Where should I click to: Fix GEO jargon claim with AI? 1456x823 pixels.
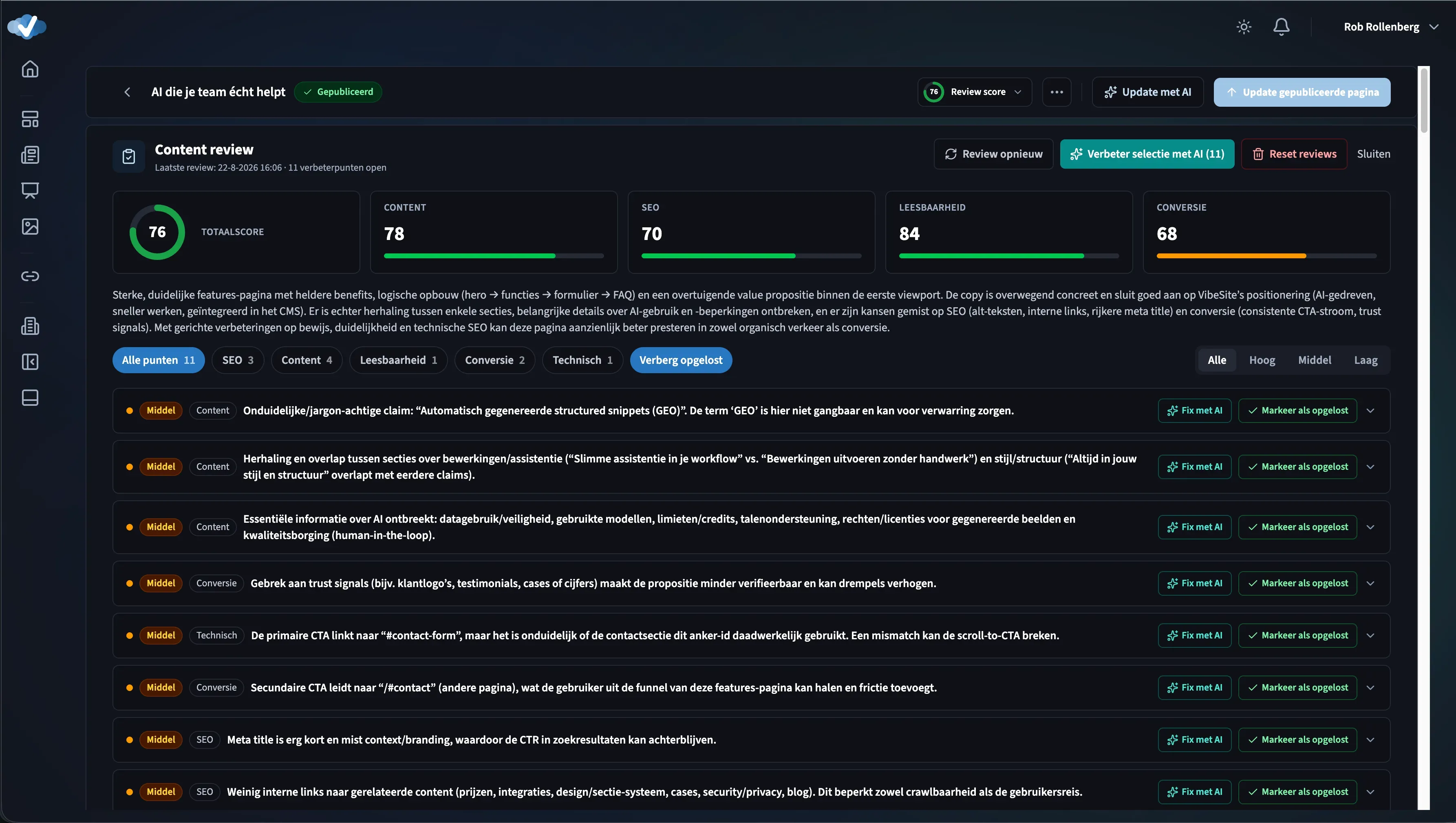(x=1194, y=411)
